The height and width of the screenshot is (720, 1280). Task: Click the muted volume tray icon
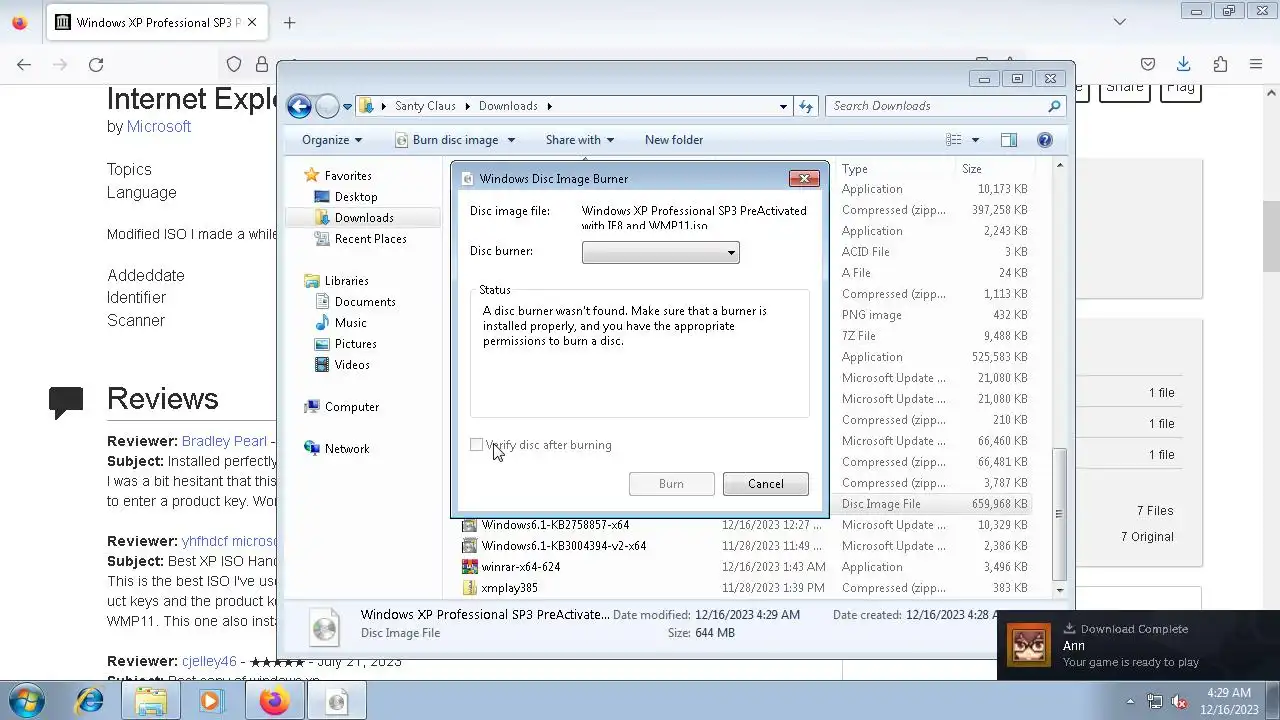[x=1179, y=702]
